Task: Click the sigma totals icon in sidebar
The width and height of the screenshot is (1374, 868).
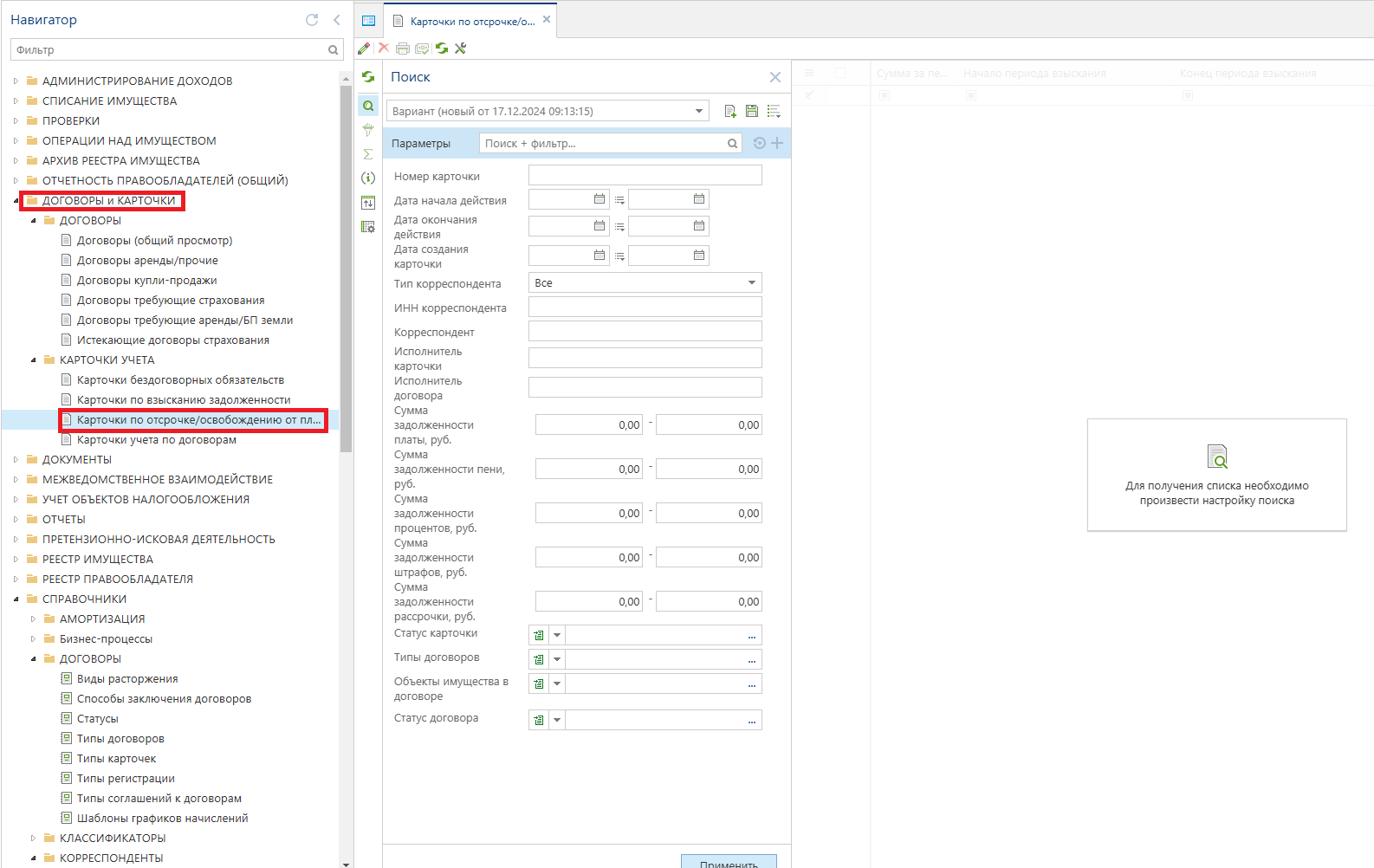Action: coord(368,154)
